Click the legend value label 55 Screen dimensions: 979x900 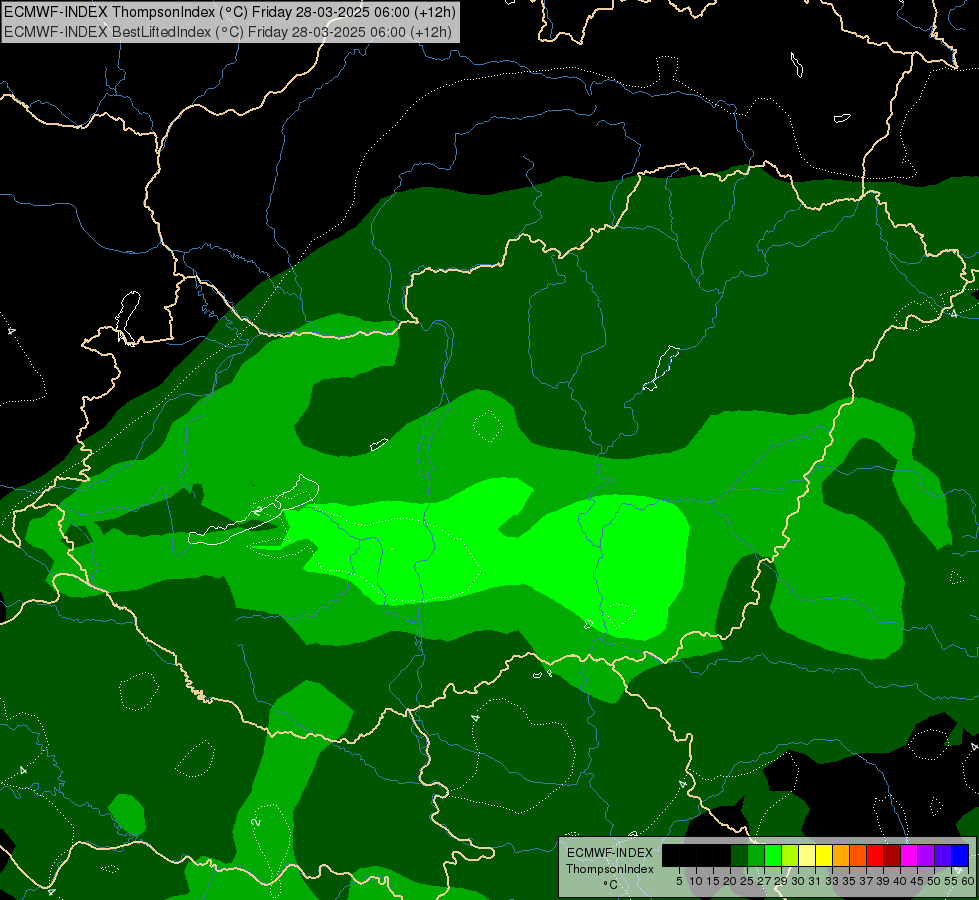coord(952,881)
